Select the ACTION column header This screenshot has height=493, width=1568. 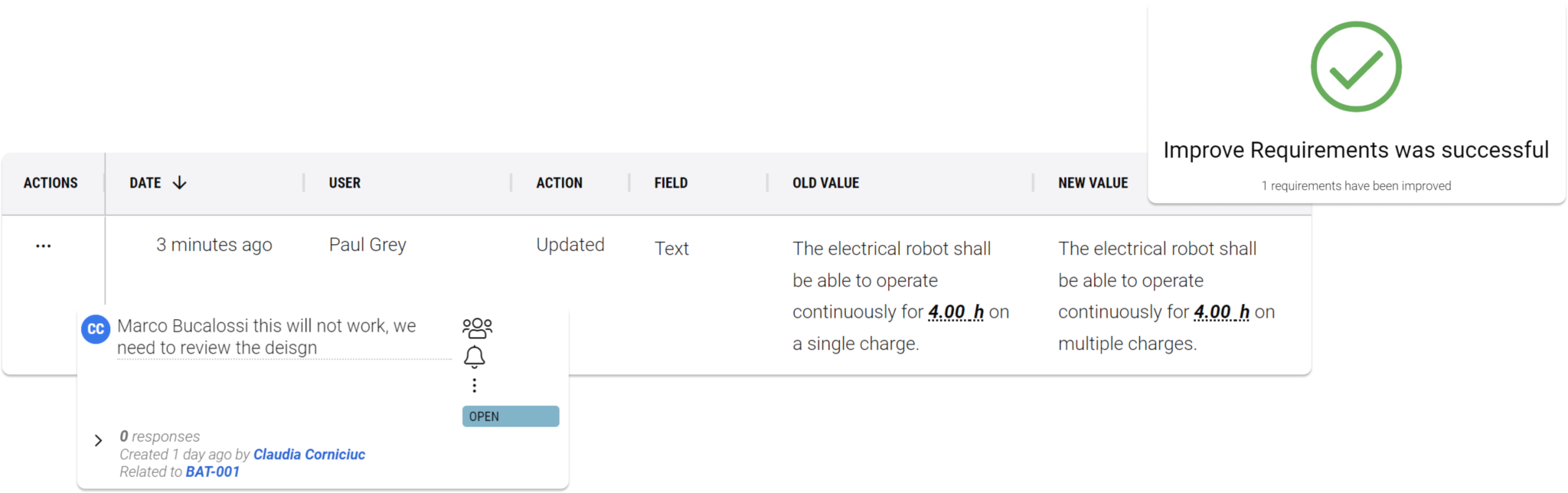pos(559,183)
